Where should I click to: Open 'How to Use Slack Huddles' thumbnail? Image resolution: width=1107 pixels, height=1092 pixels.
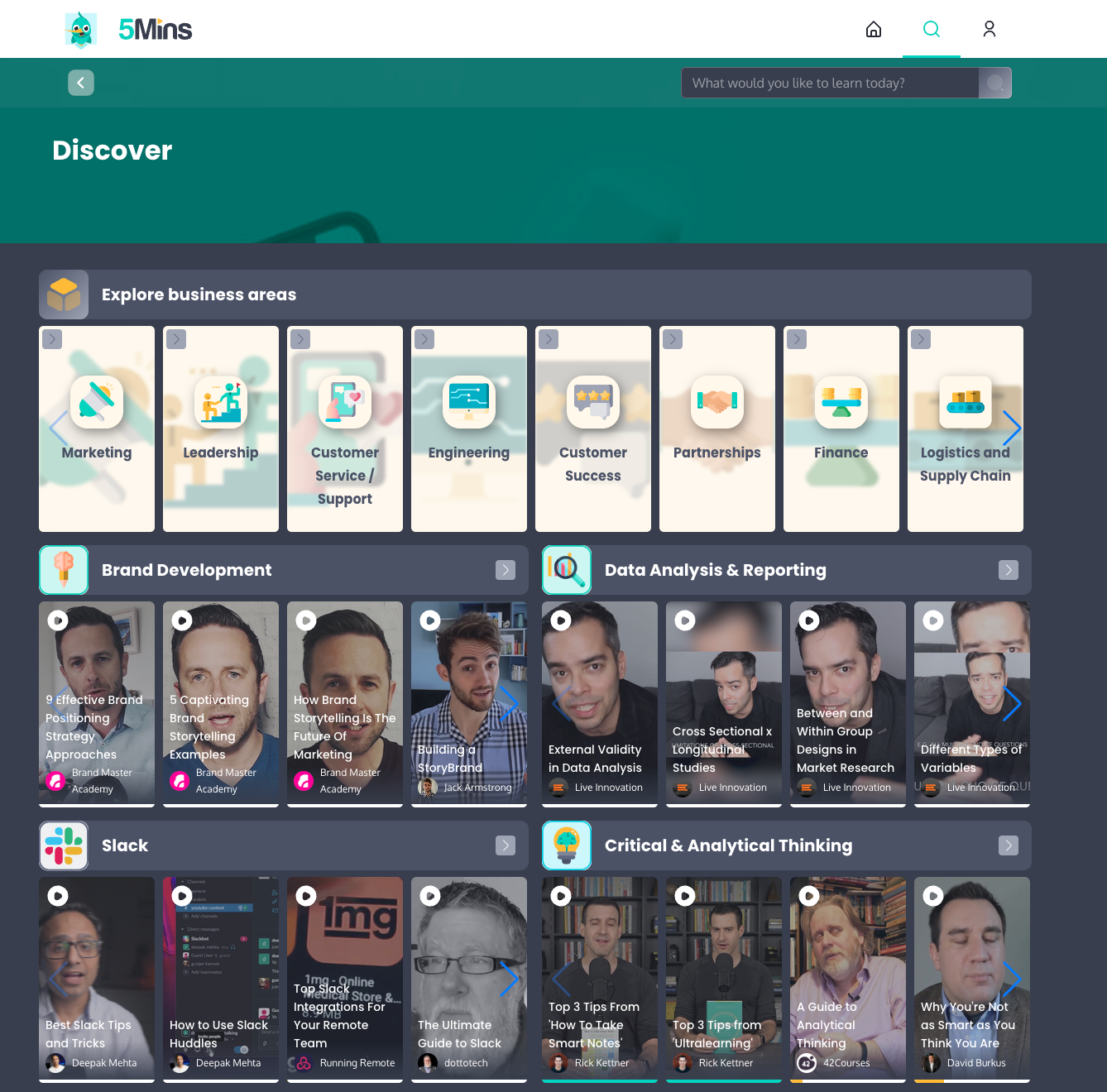point(221,979)
